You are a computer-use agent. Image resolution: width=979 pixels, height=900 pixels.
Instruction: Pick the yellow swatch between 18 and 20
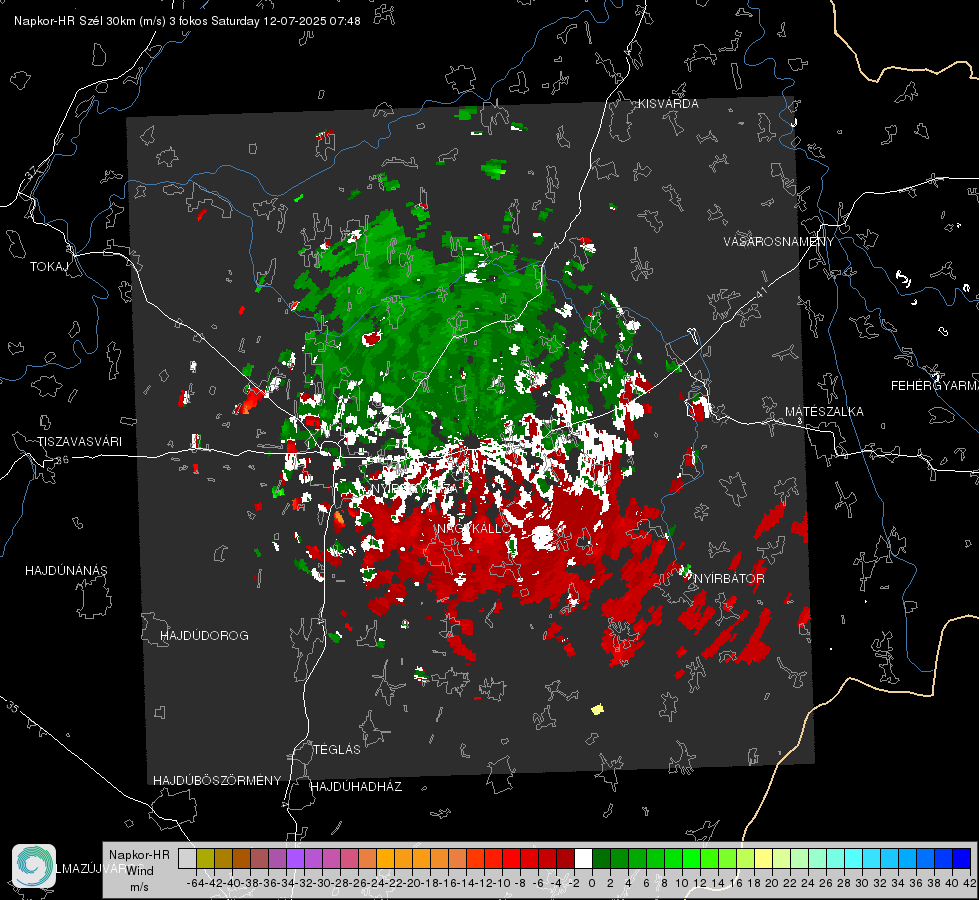coord(764,859)
